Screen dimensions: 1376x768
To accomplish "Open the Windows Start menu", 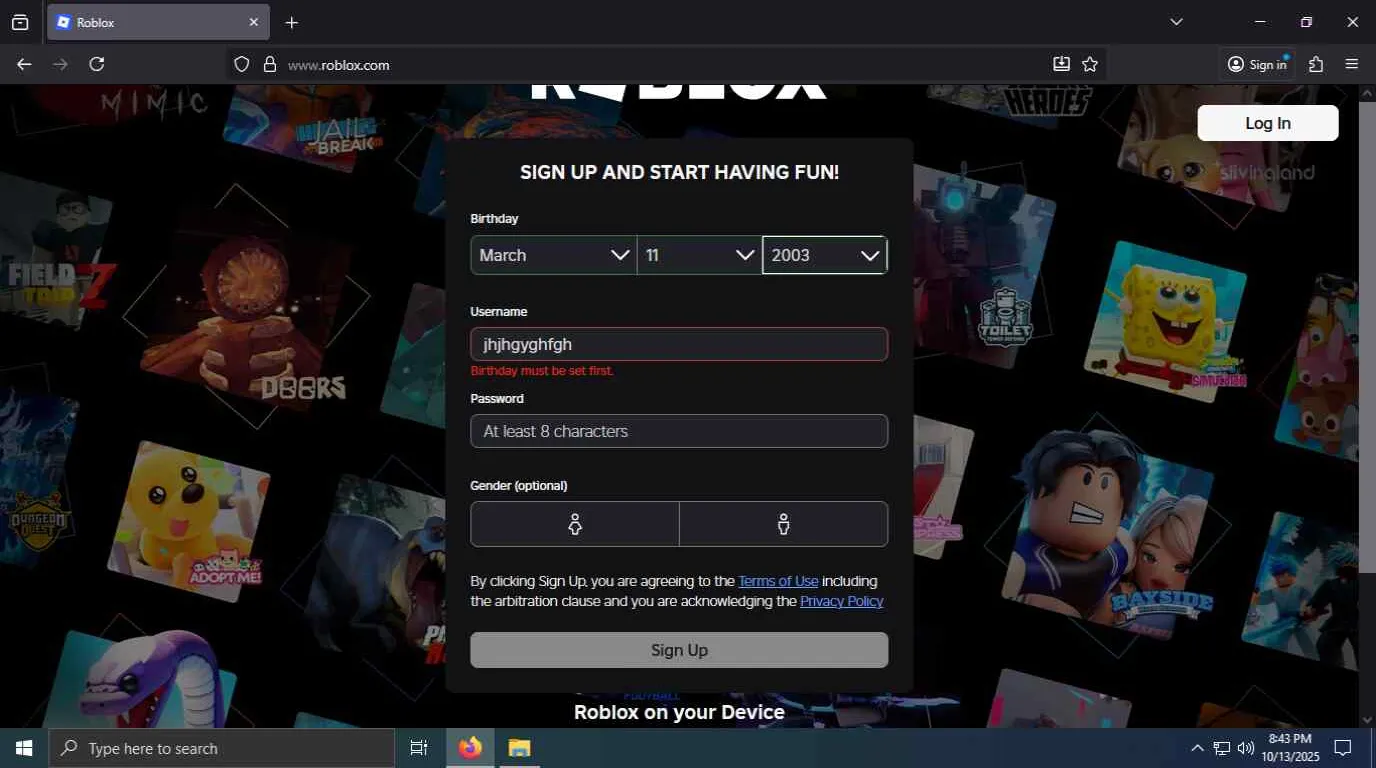I will click(24, 748).
